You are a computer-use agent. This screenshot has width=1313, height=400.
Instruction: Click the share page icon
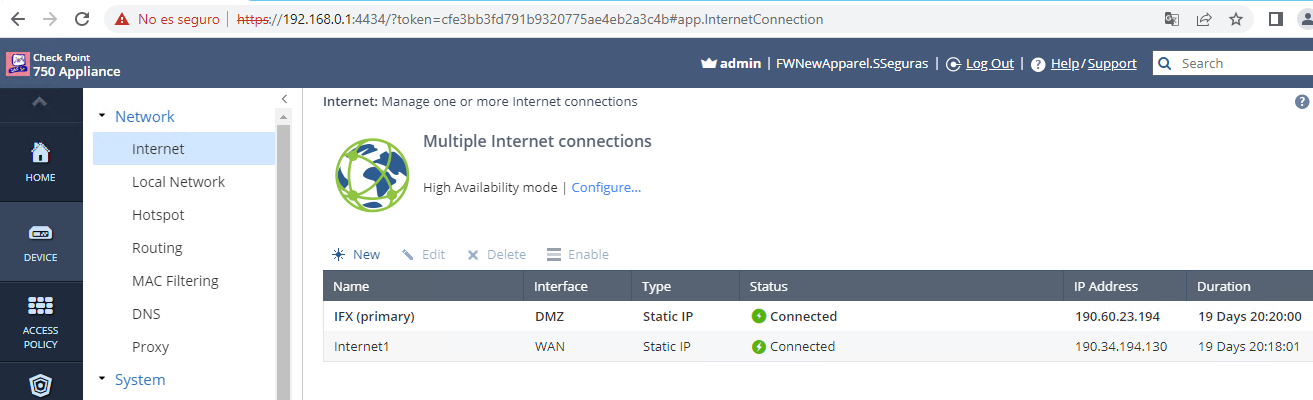coord(1204,19)
